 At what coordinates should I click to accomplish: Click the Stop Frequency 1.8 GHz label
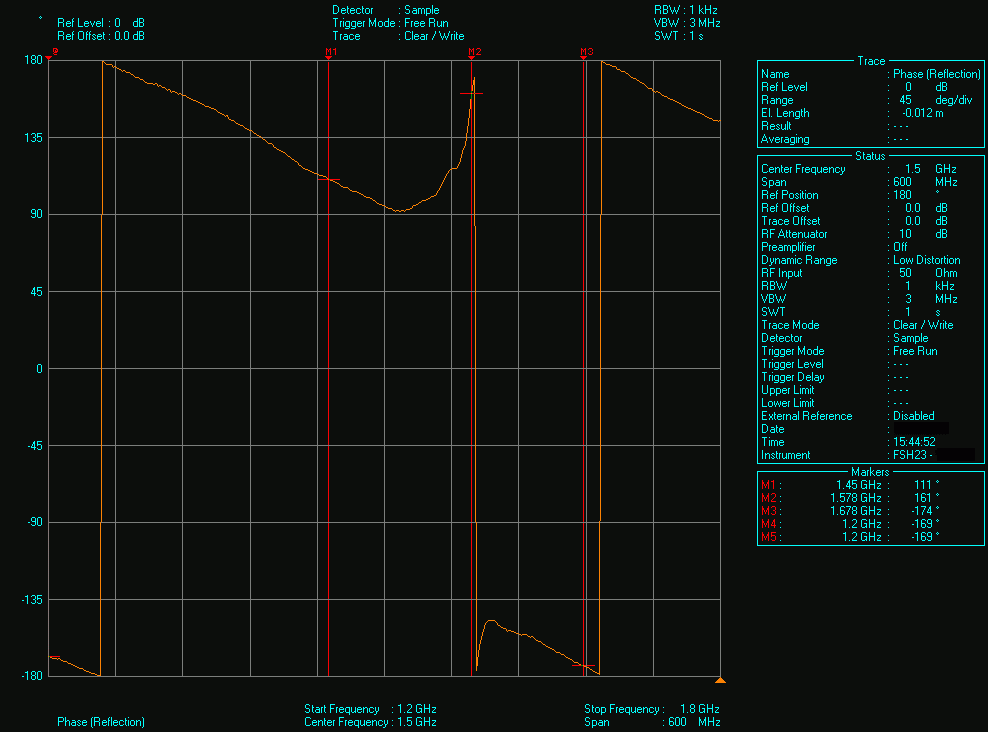coord(652,709)
